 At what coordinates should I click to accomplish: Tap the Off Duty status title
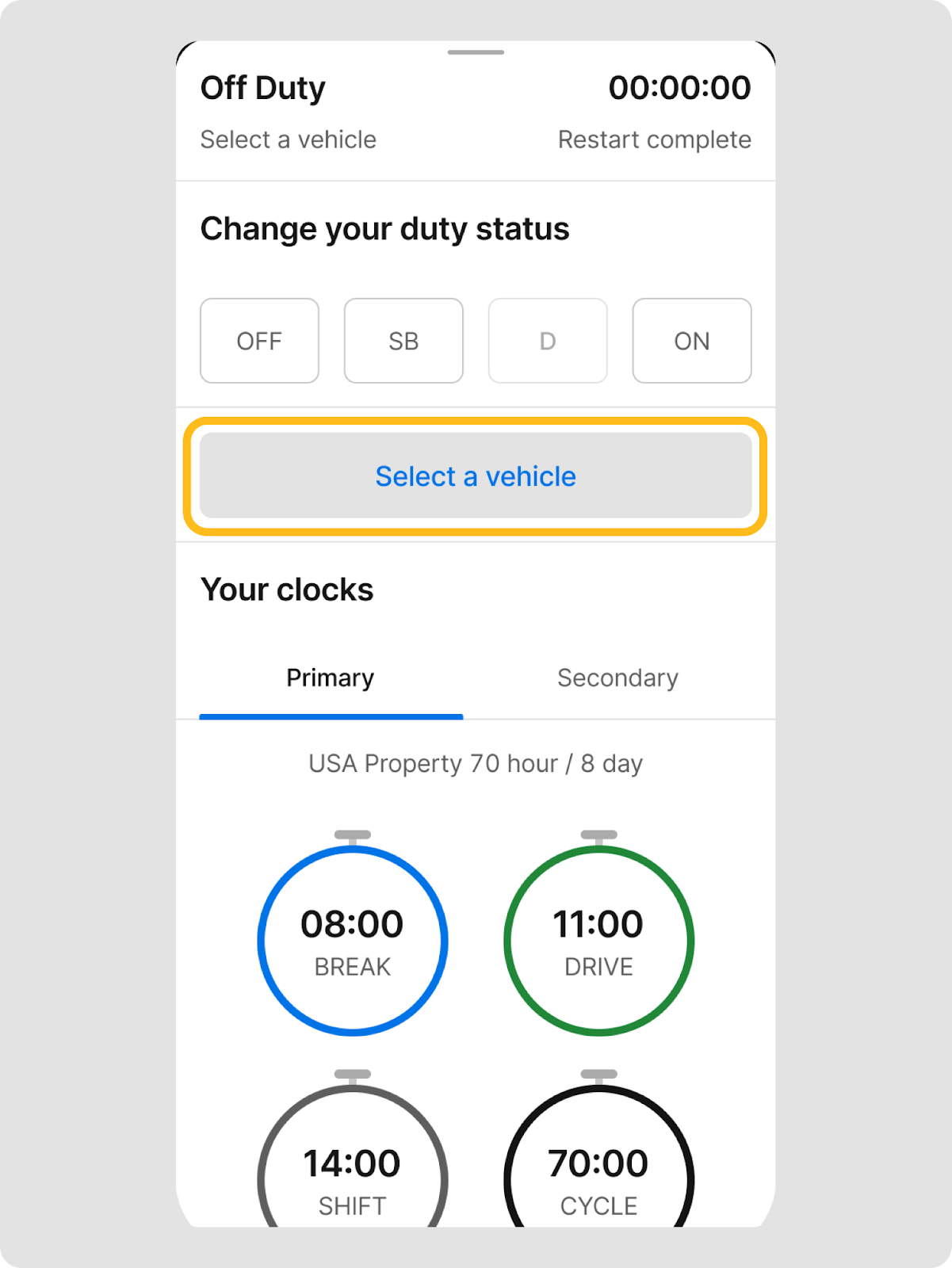(x=263, y=88)
